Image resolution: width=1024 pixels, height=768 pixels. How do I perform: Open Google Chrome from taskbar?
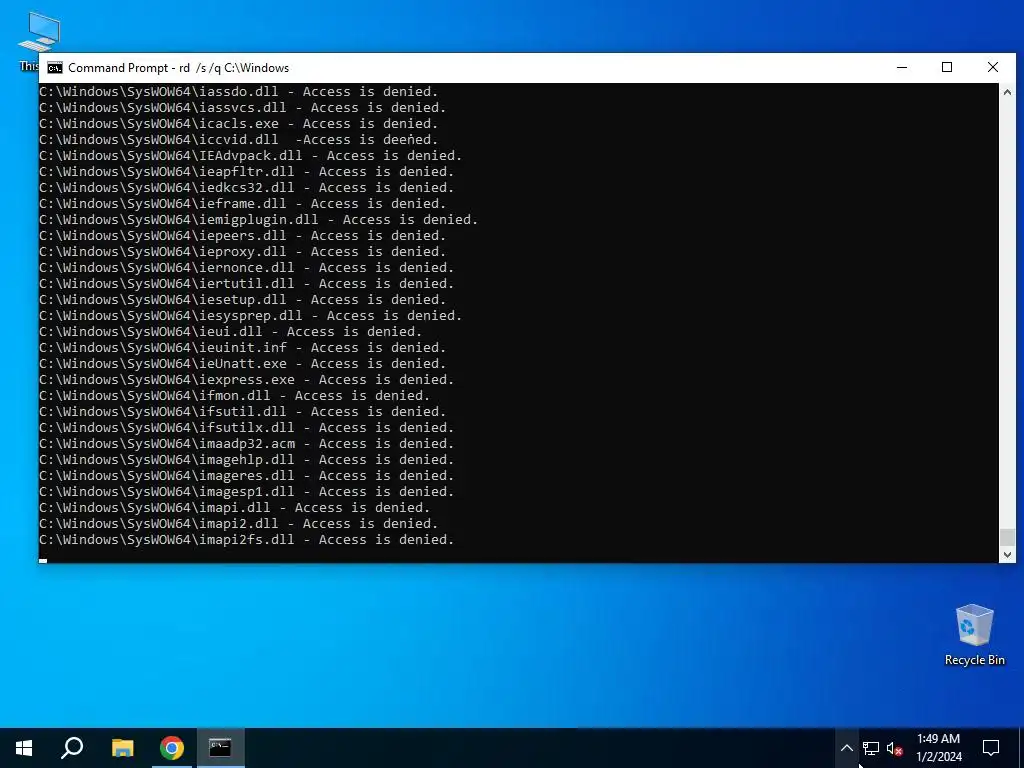172,748
